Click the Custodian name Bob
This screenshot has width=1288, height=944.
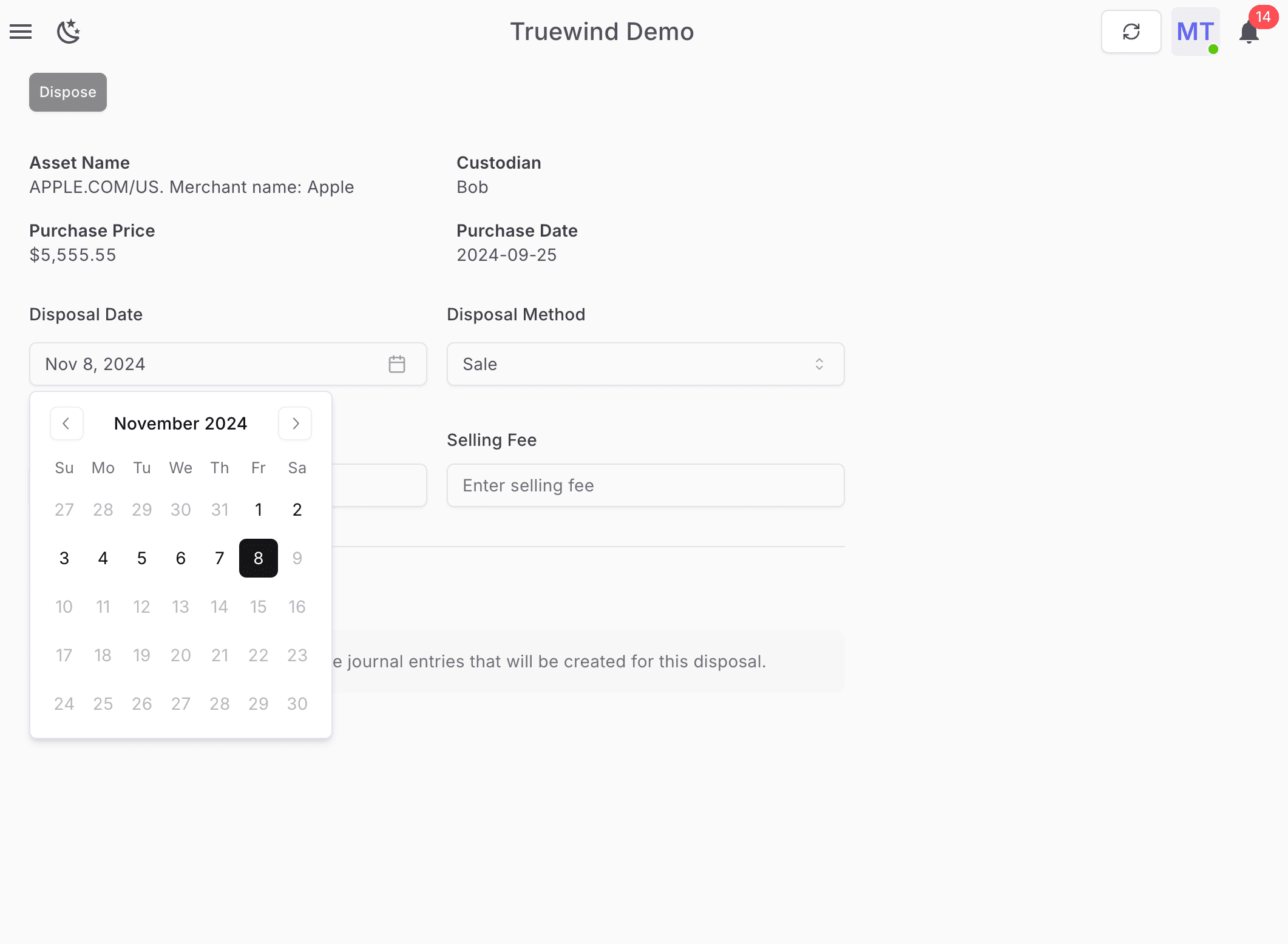click(472, 187)
